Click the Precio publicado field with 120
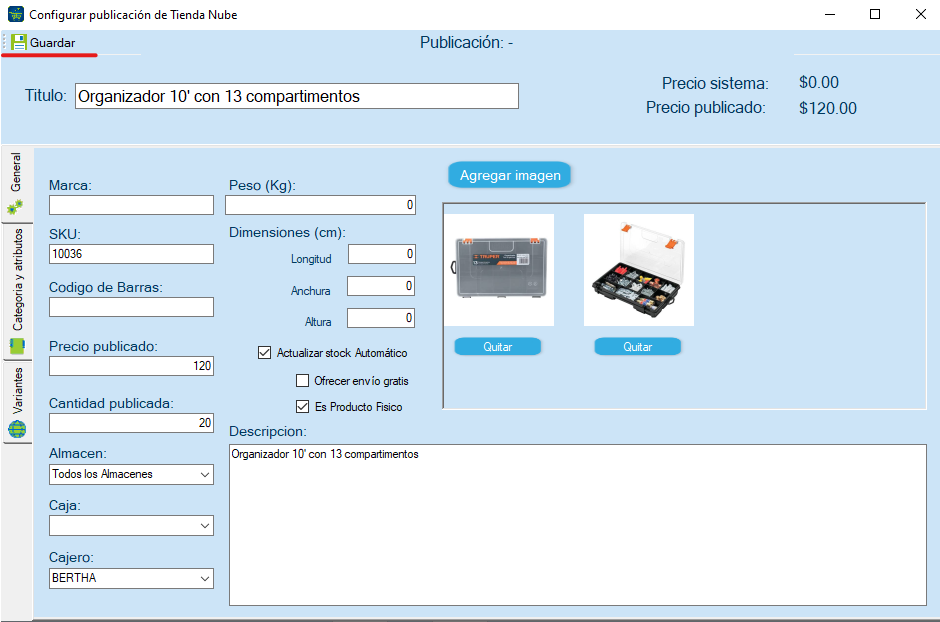Screen dimensions: 940x622 [131, 366]
